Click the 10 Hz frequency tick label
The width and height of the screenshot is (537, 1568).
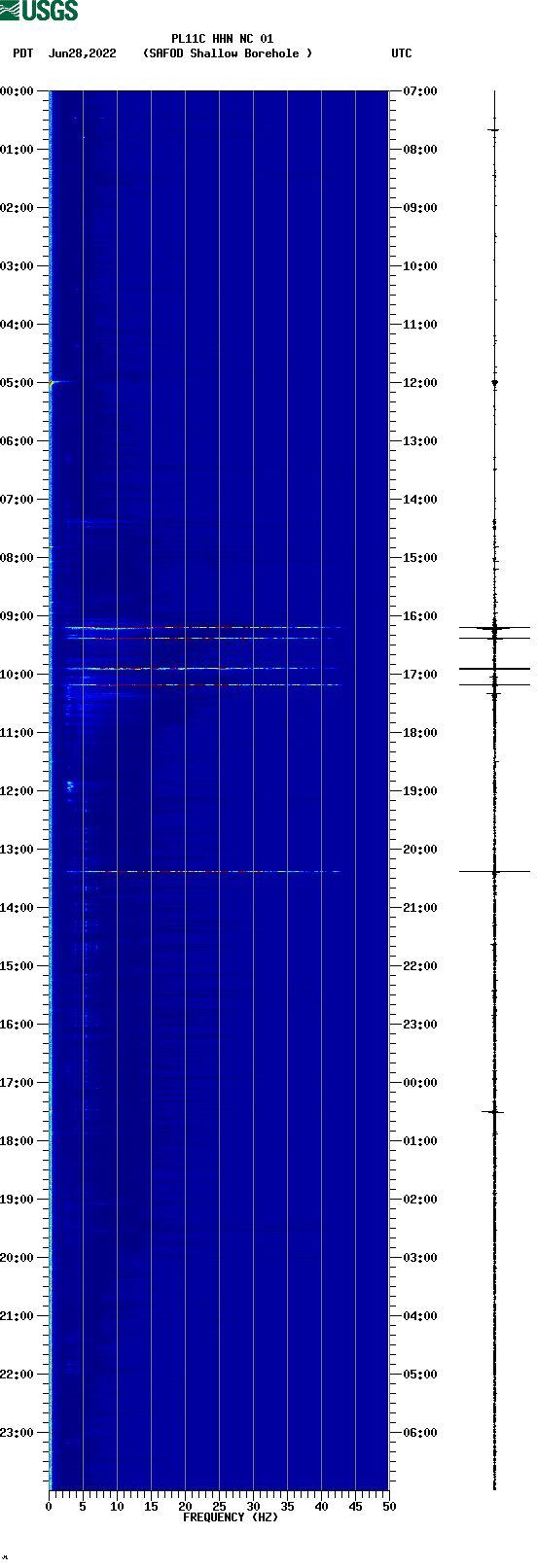(117, 1507)
